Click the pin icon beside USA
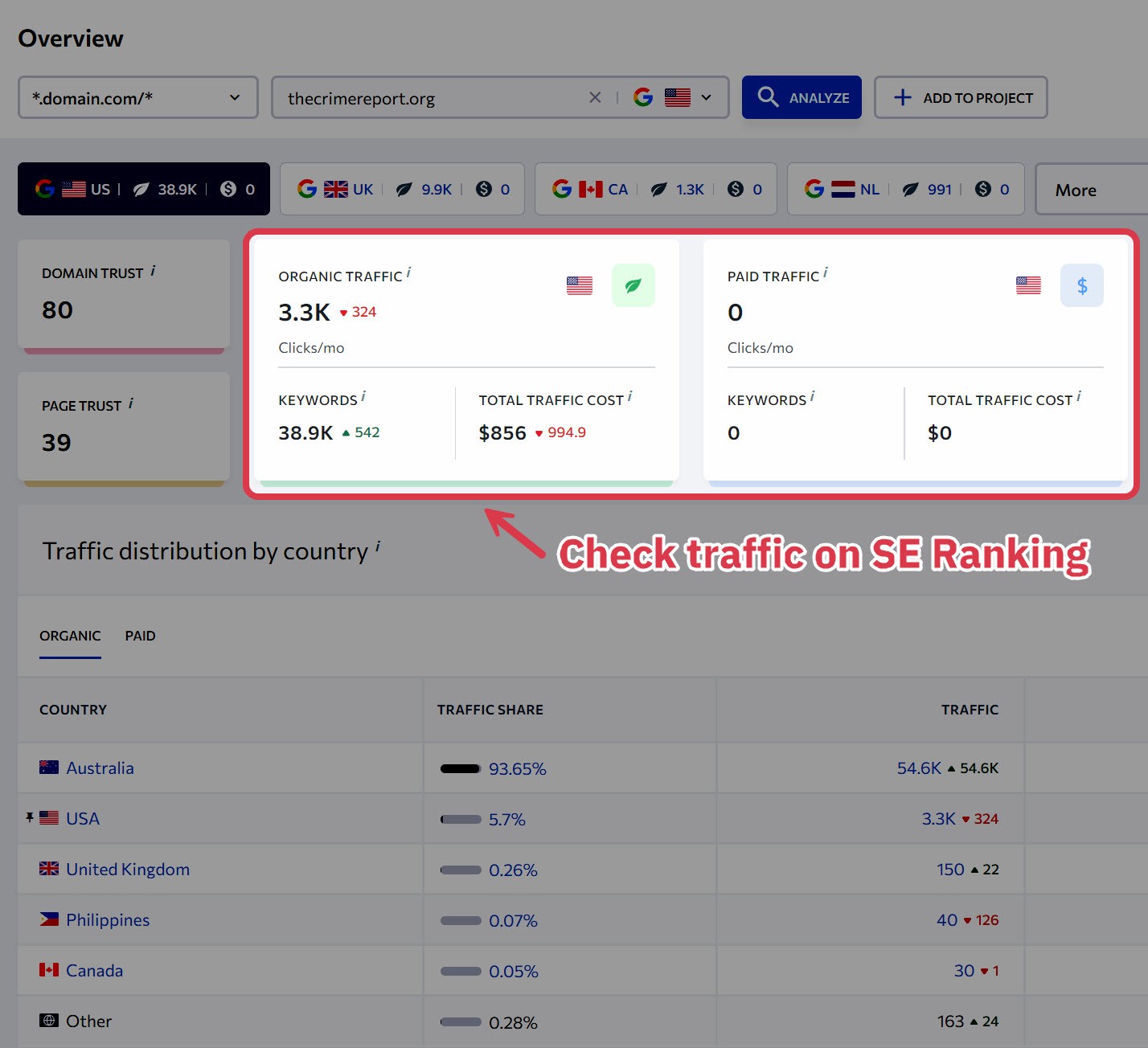Screen dimensions: 1148x1048 tap(30, 818)
